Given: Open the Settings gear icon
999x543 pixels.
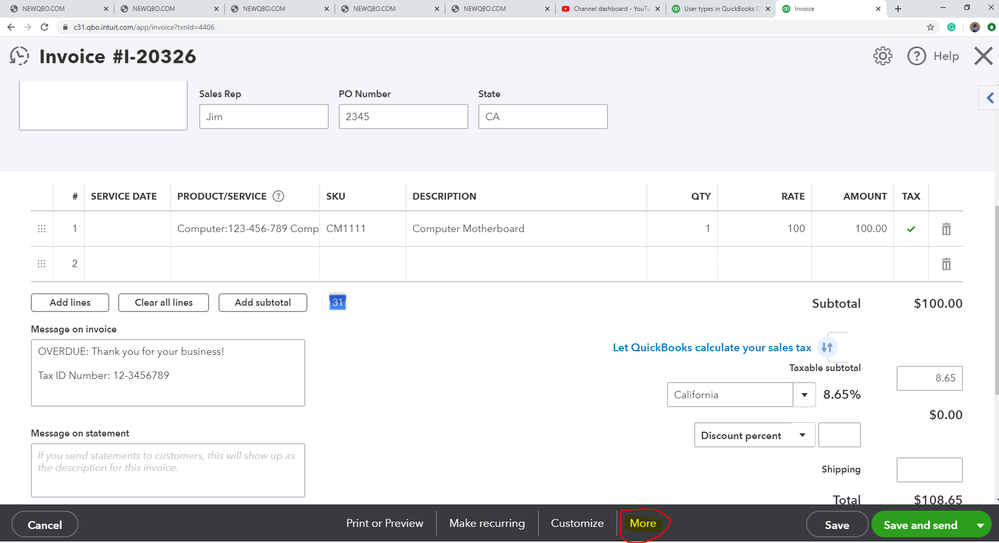Looking at the screenshot, I should pos(882,56).
